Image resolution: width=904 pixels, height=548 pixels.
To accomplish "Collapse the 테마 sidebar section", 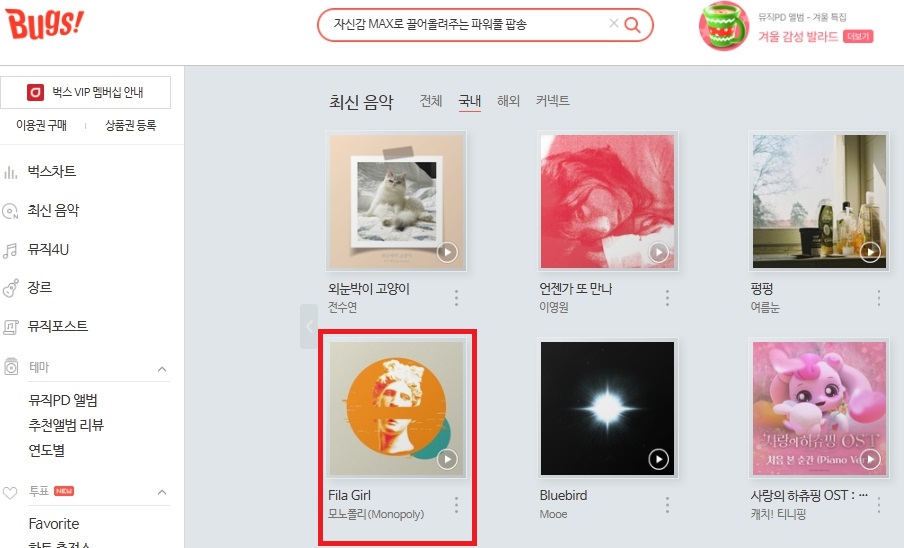I will tap(162, 369).
